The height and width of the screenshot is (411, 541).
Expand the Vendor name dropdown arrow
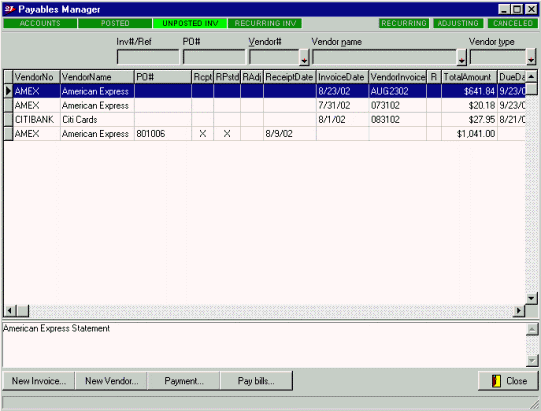tap(462, 58)
